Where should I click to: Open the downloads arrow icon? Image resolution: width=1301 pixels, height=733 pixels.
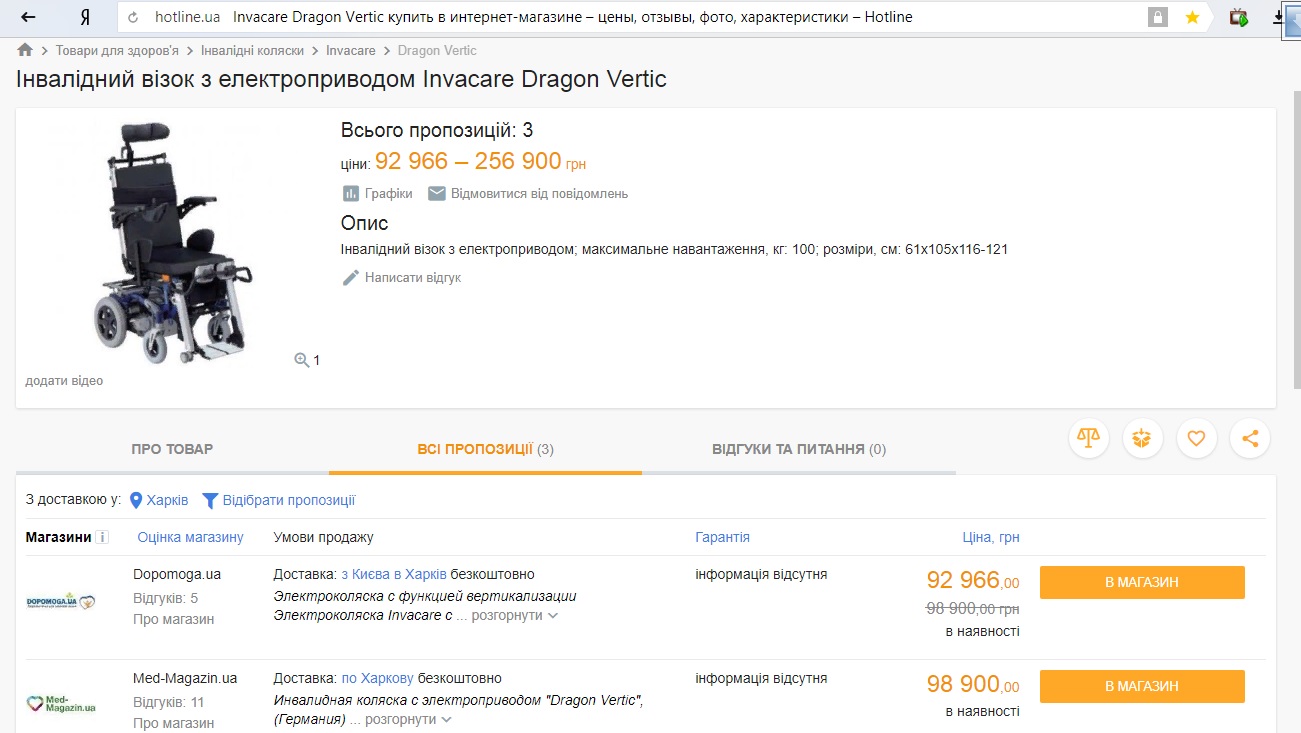[1278, 17]
